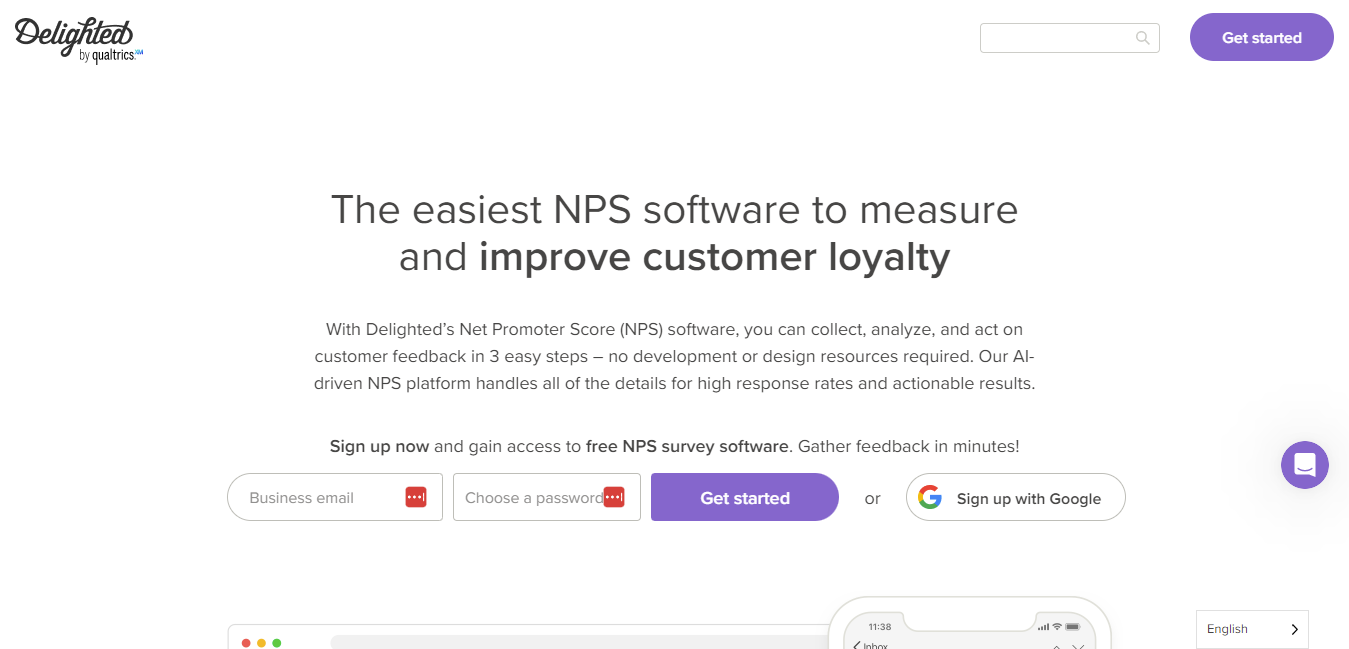Viewport: 1349px width, 649px height.
Task: Click the Delighted by Qualtrics logo
Action: (x=77, y=38)
